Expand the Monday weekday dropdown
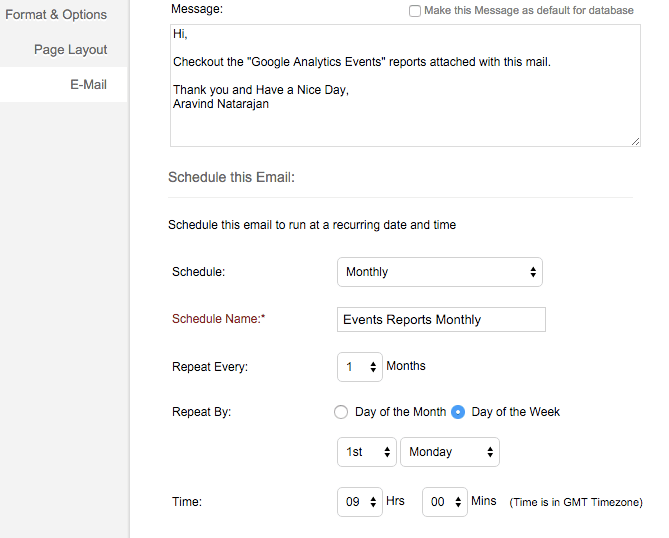This screenshot has width=669, height=538. [x=449, y=452]
